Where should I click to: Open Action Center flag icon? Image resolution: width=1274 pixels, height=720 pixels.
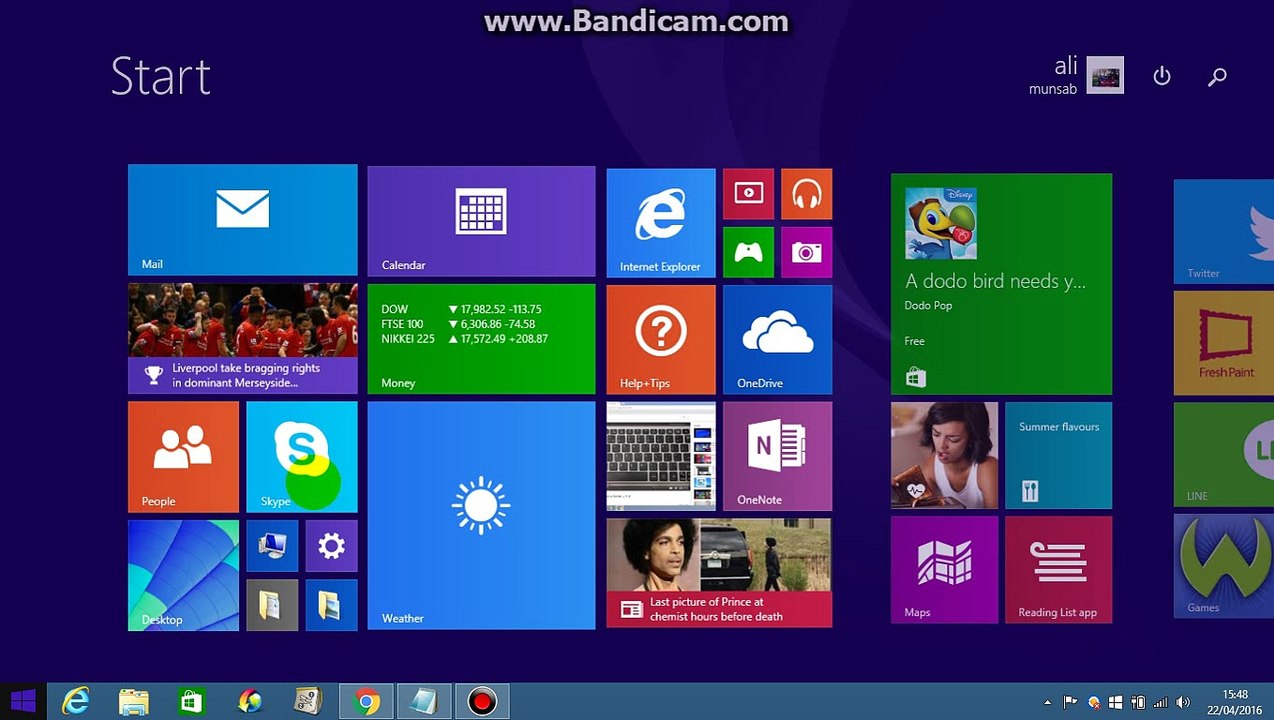point(1071,703)
